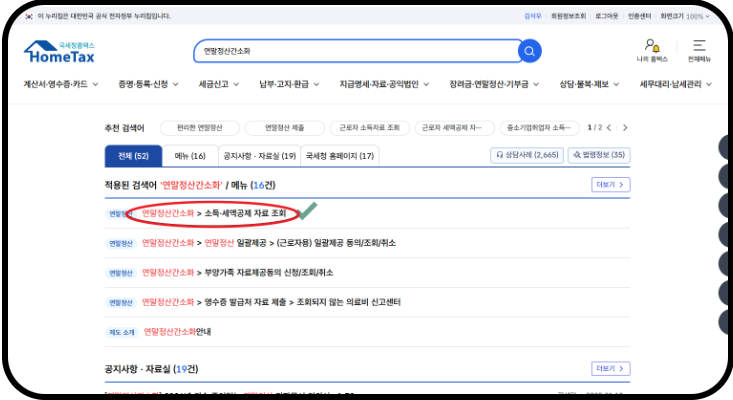Open 나의 홈택스 user icon
This screenshot has width=733, height=400.
point(652,50)
